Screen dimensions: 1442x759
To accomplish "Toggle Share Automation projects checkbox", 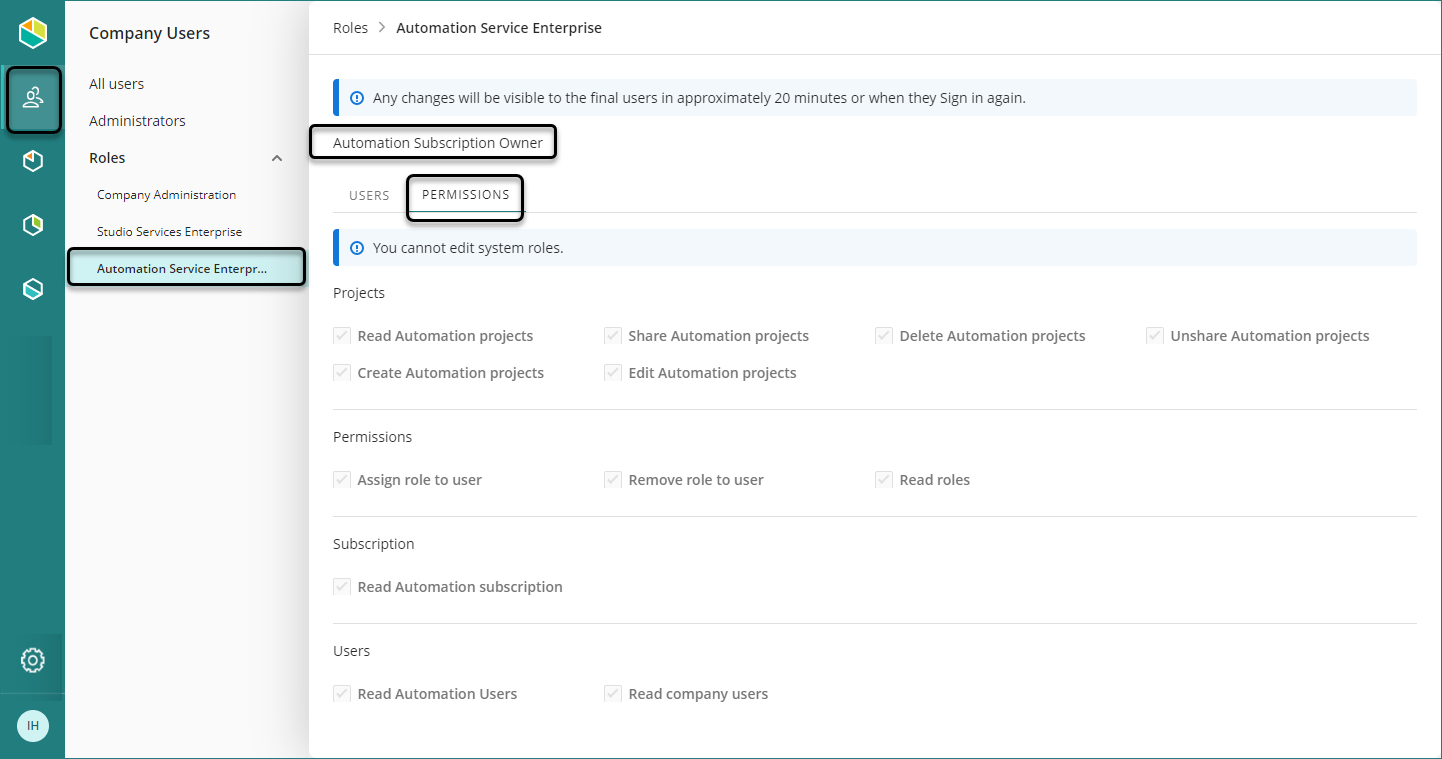I will coord(613,336).
